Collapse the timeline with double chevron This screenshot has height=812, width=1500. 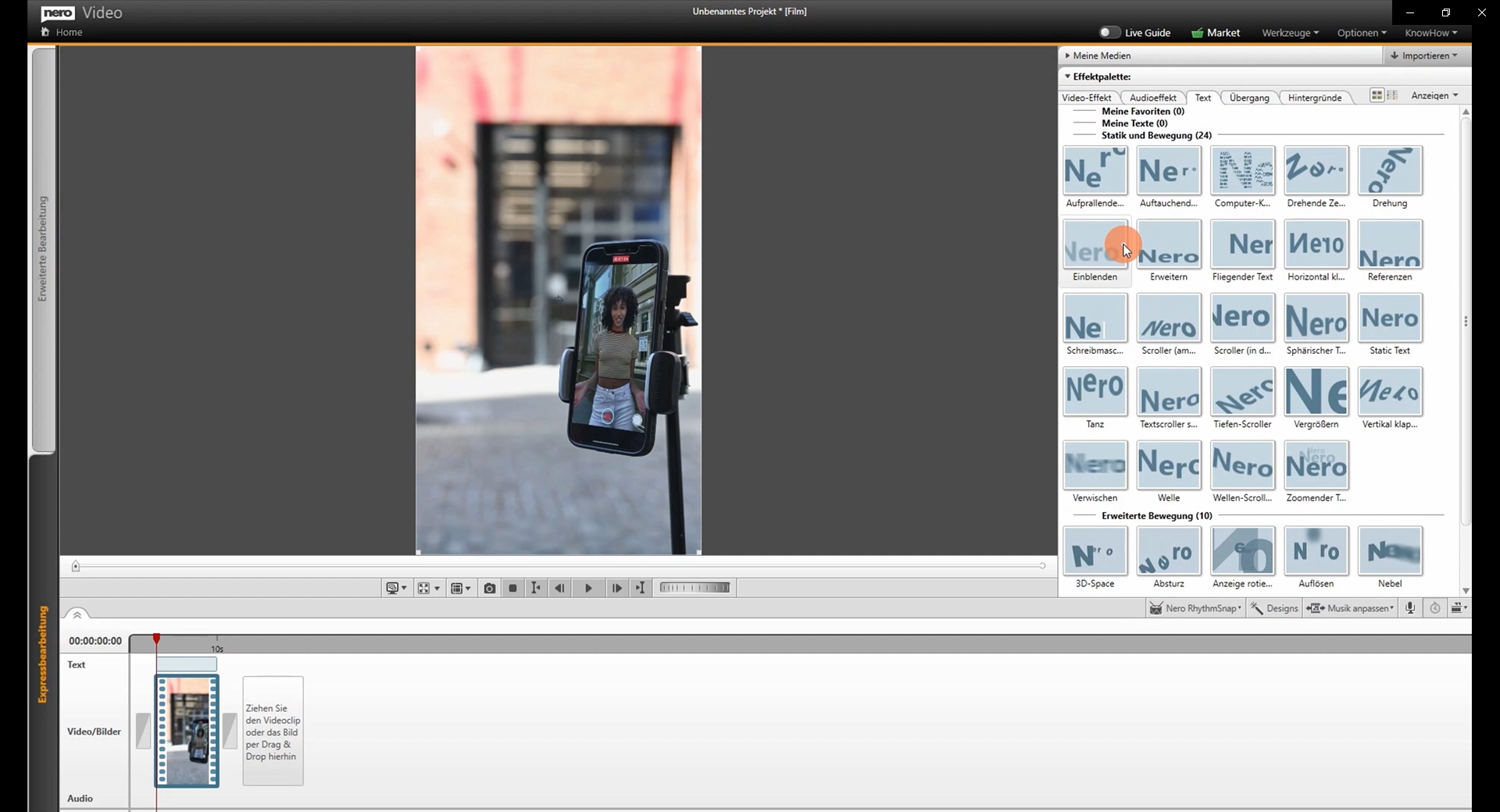tap(77, 614)
